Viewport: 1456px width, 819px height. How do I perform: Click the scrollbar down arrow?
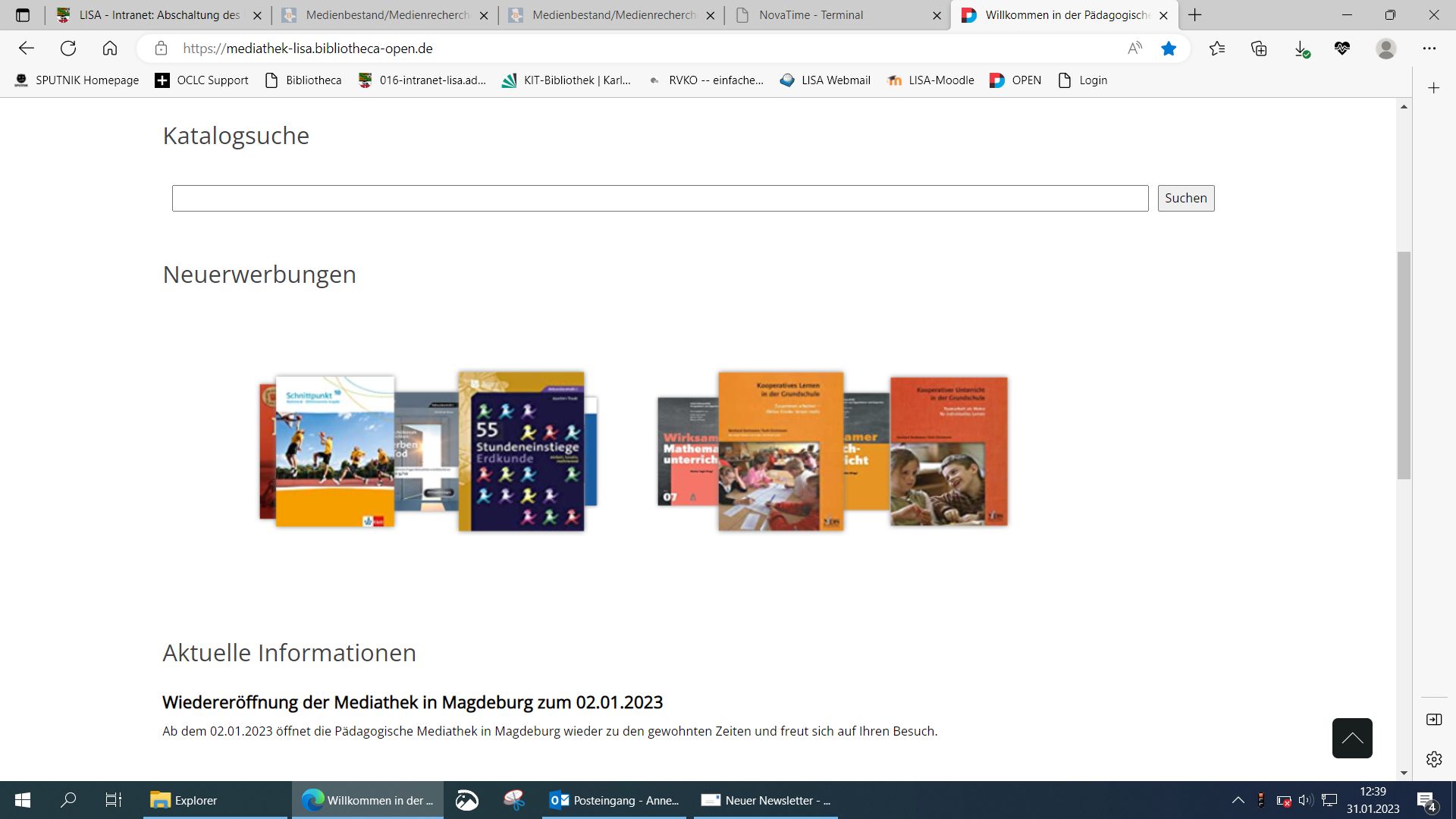tap(1404, 773)
